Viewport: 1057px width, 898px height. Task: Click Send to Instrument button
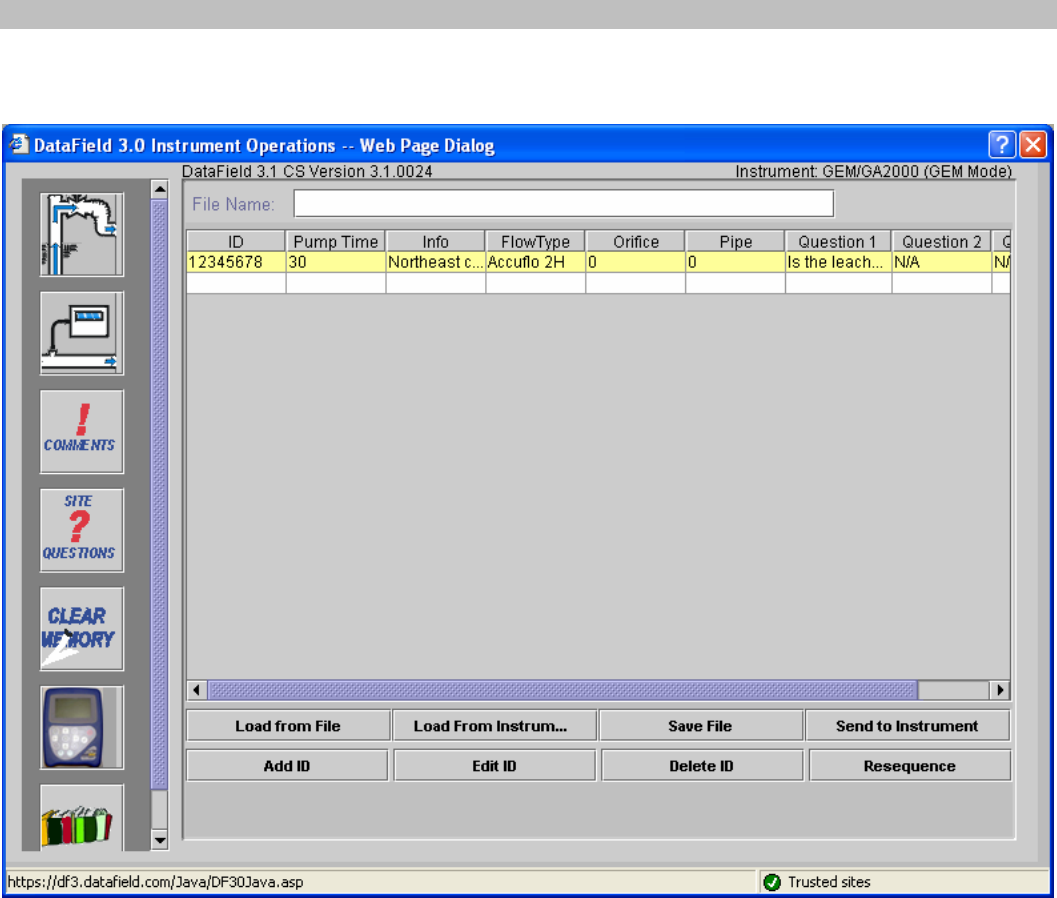point(907,726)
